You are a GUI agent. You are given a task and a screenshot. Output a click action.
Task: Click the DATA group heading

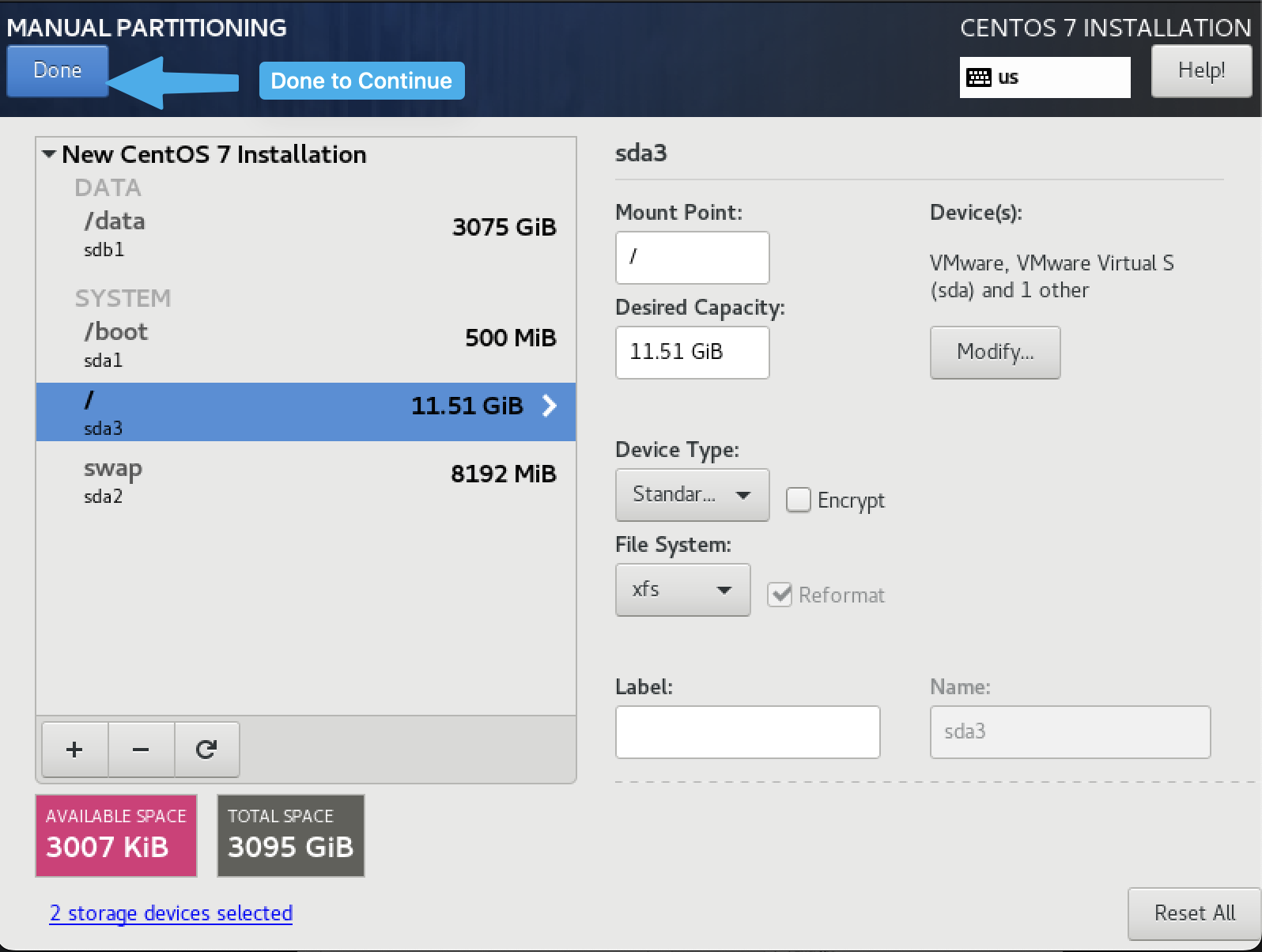tap(108, 187)
